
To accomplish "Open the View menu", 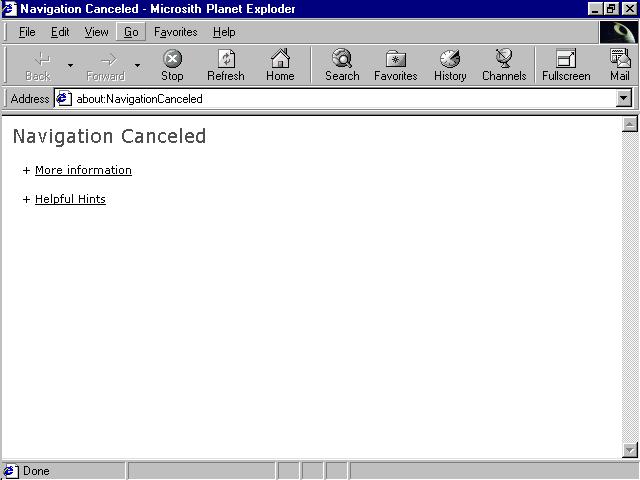I will tap(96, 32).
